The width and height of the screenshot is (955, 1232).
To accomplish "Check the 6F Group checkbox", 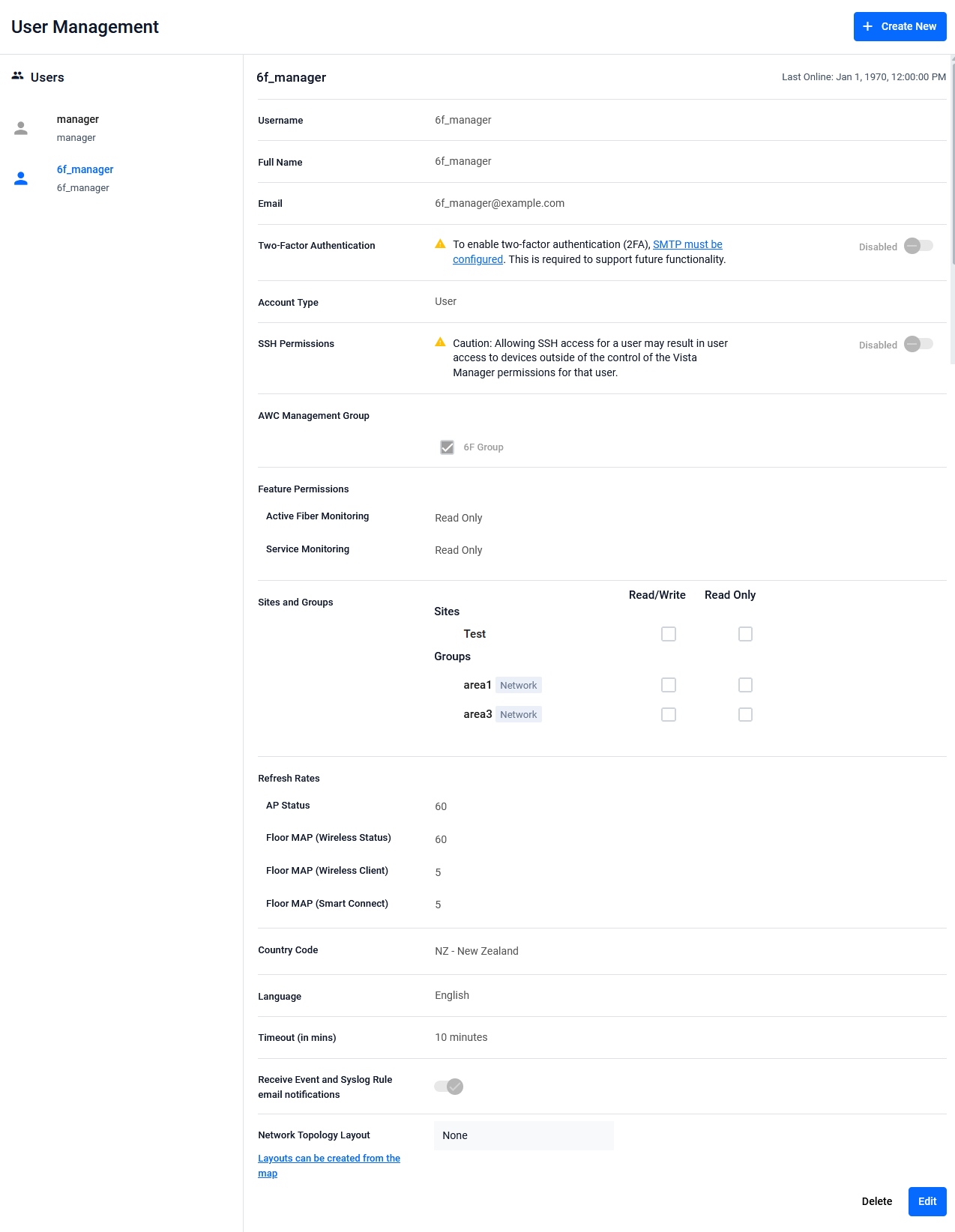I will click(x=448, y=447).
